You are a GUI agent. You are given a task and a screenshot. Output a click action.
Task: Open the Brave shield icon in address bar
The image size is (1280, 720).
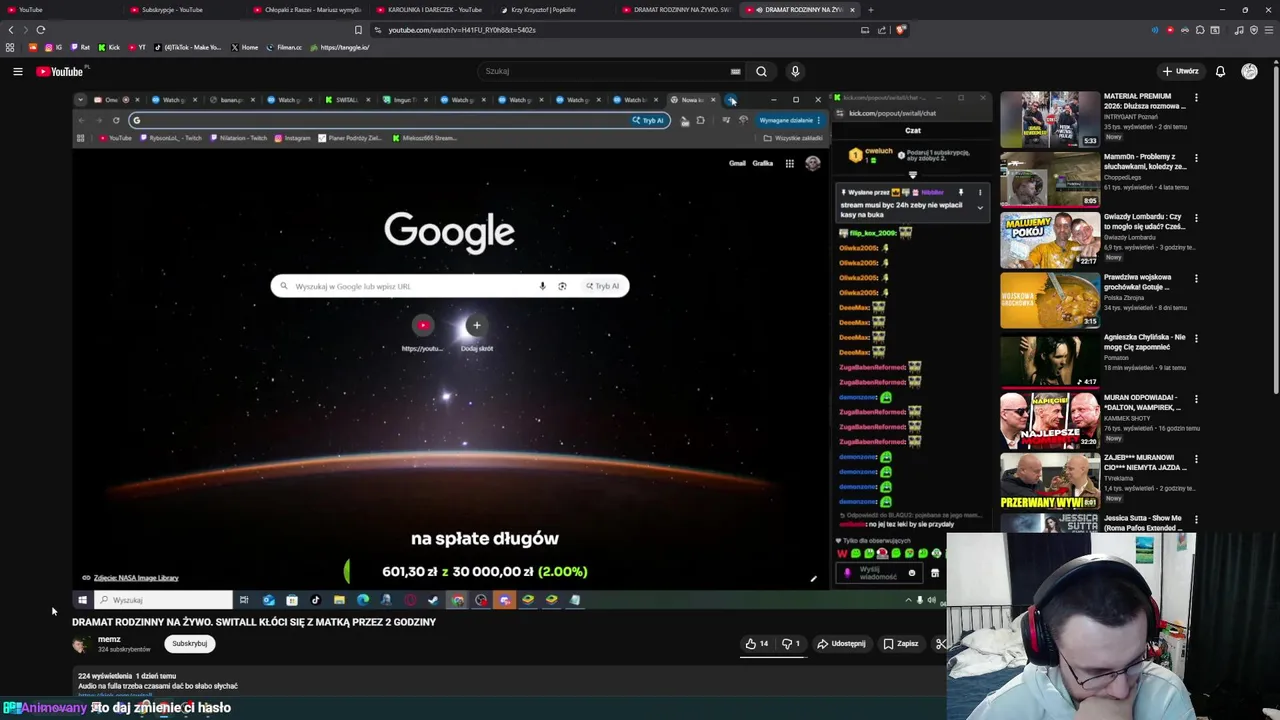(x=901, y=30)
